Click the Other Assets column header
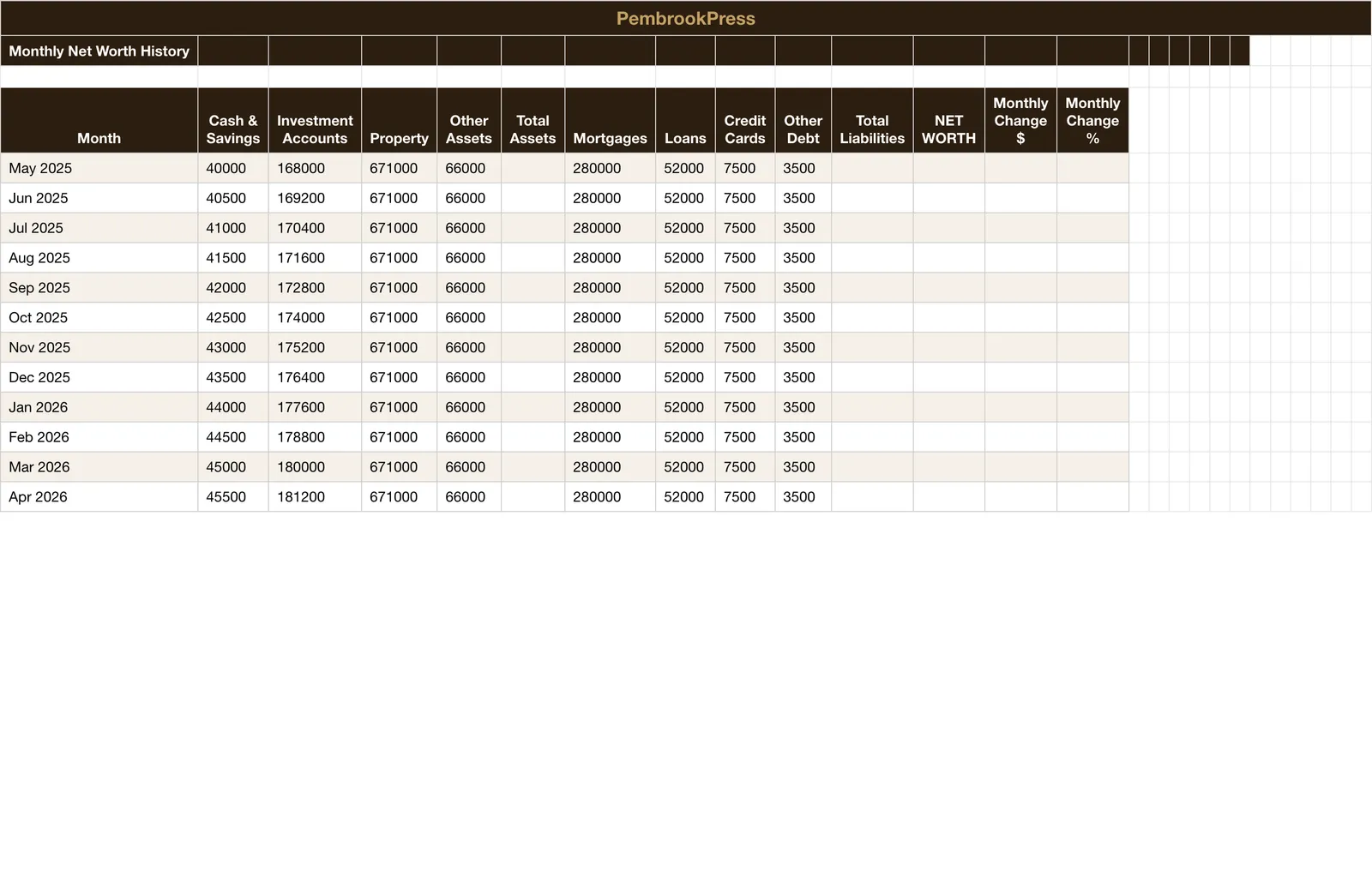Viewport: 1372px width, 882px height. click(x=469, y=121)
